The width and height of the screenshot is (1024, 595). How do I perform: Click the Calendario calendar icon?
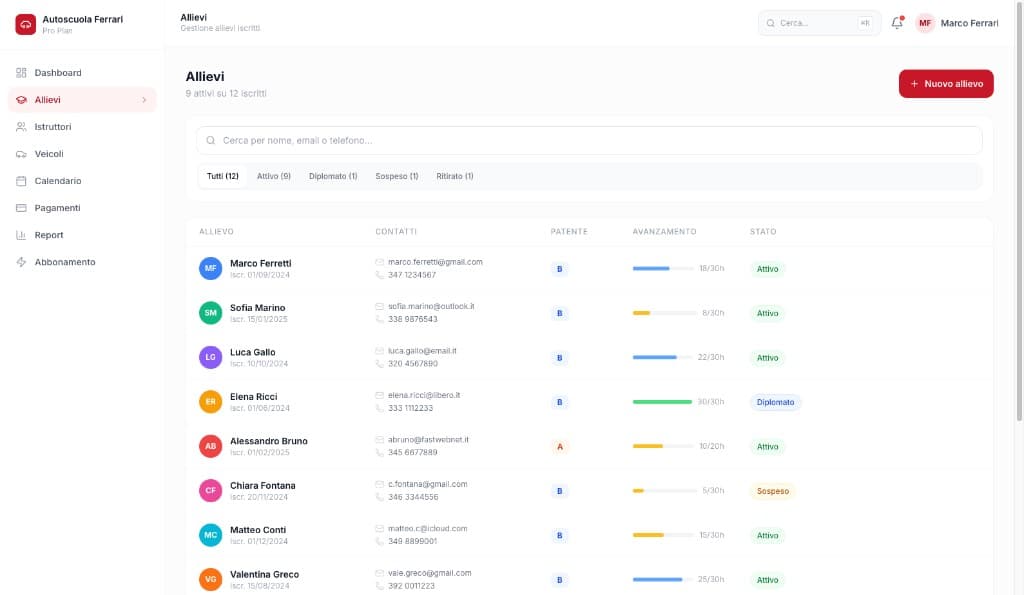(x=22, y=181)
